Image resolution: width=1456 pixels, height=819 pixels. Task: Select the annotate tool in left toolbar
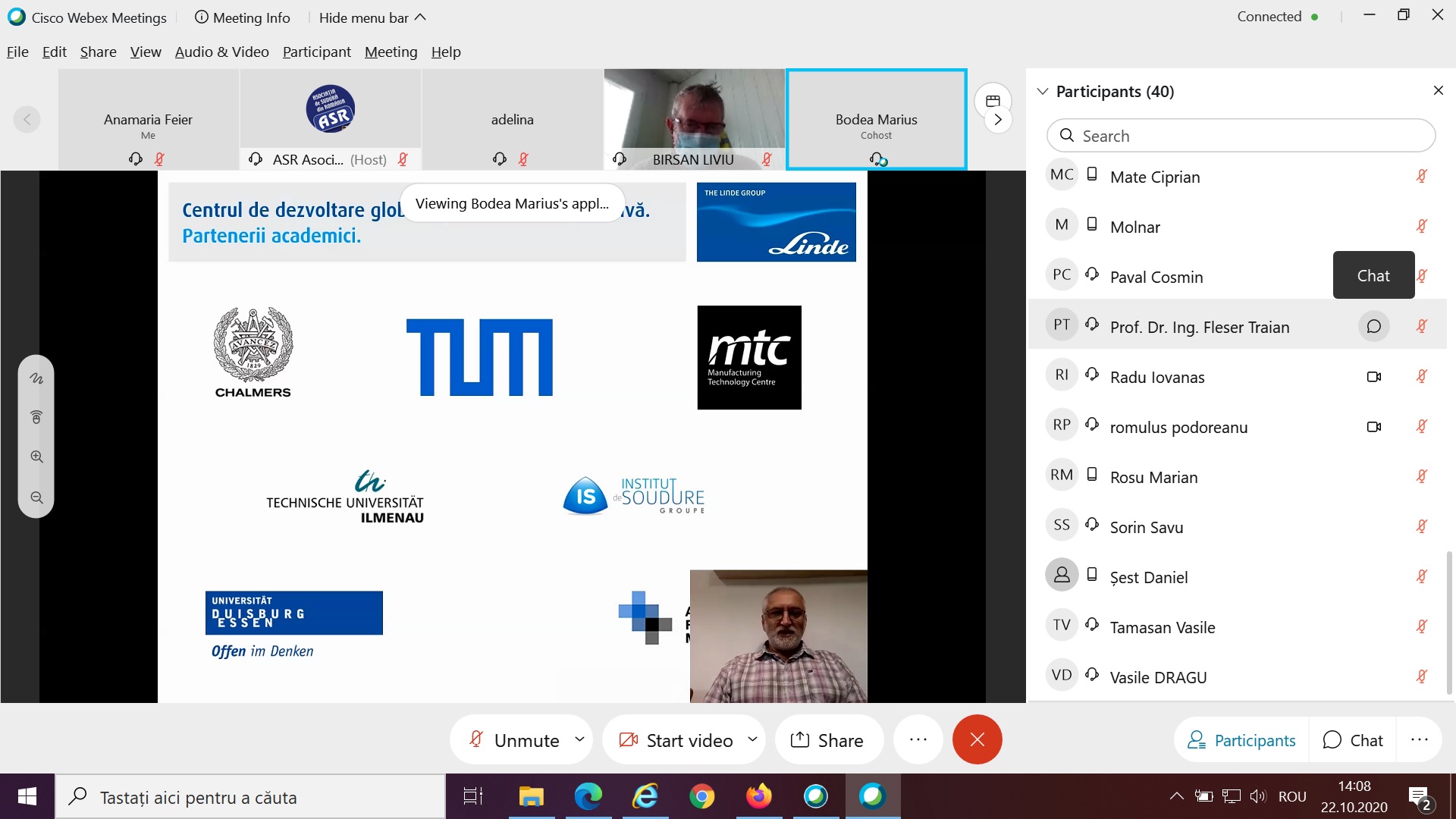tap(36, 378)
